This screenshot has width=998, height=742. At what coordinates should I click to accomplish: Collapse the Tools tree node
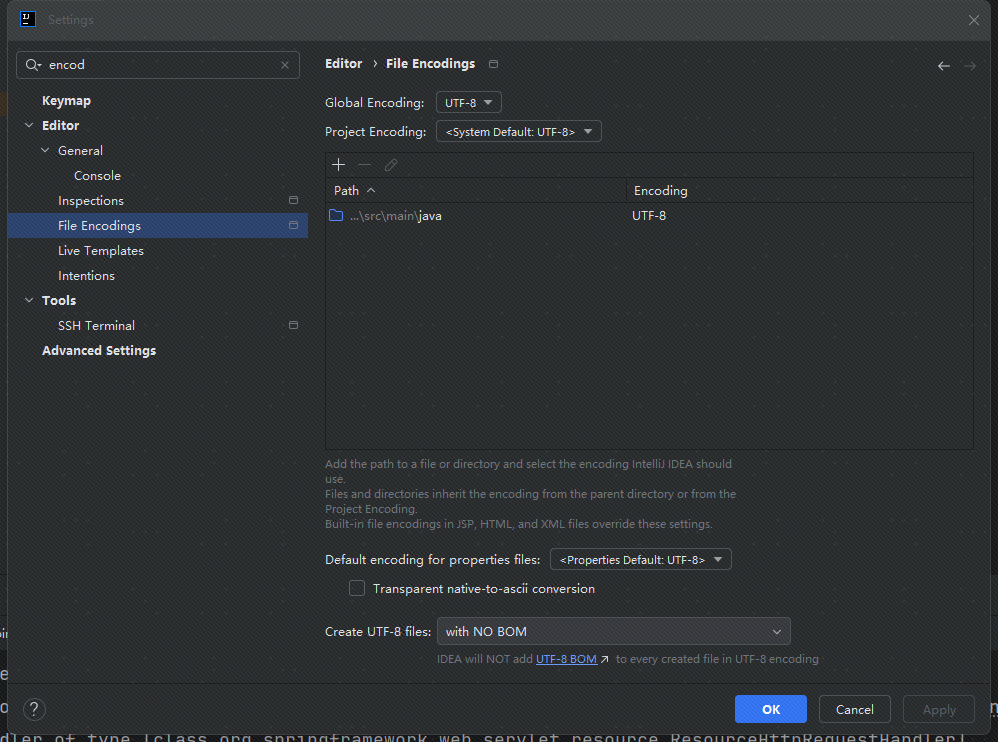coord(28,301)
